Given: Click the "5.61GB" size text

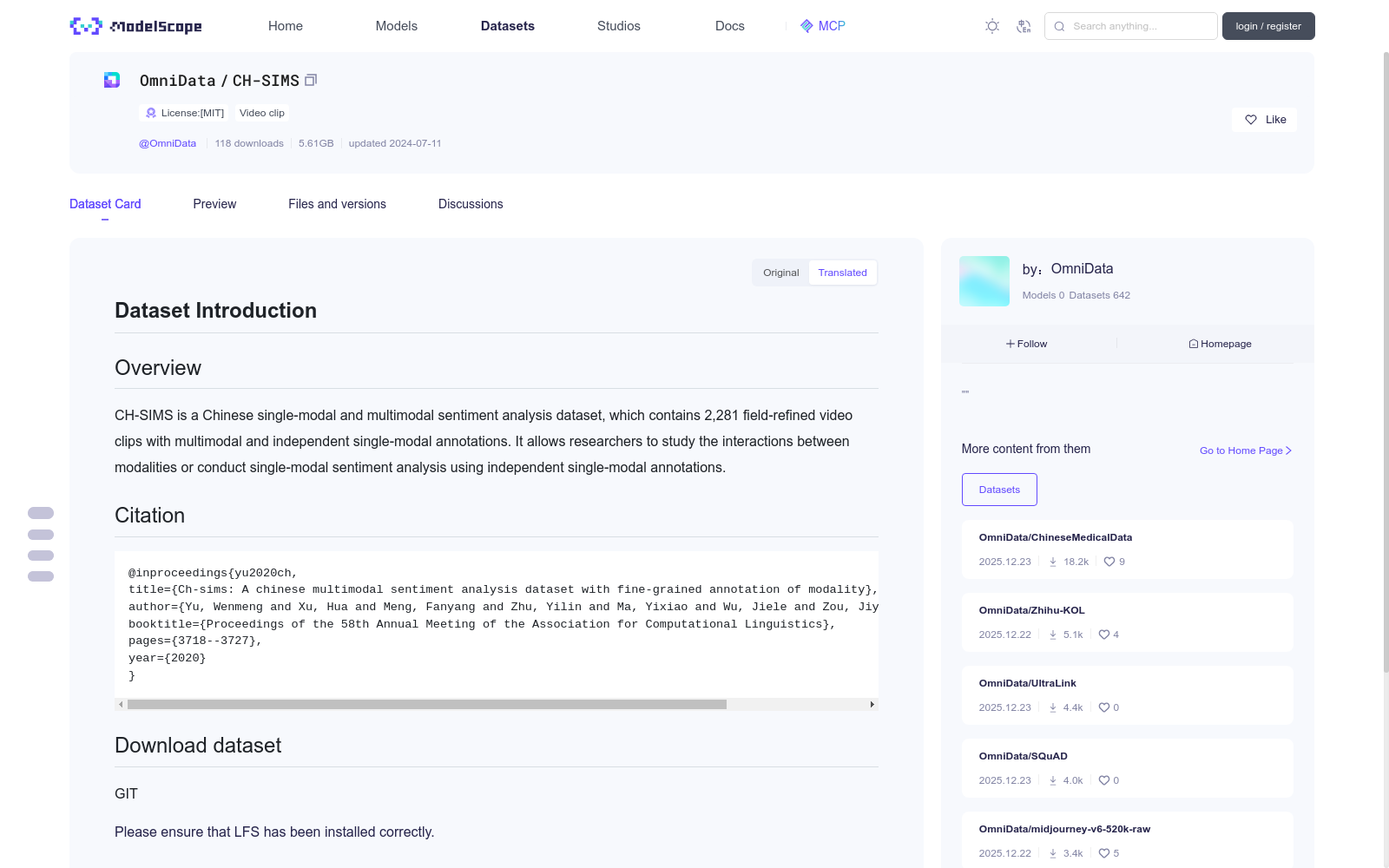Looking at the screenshot, I should pos(316,143).
